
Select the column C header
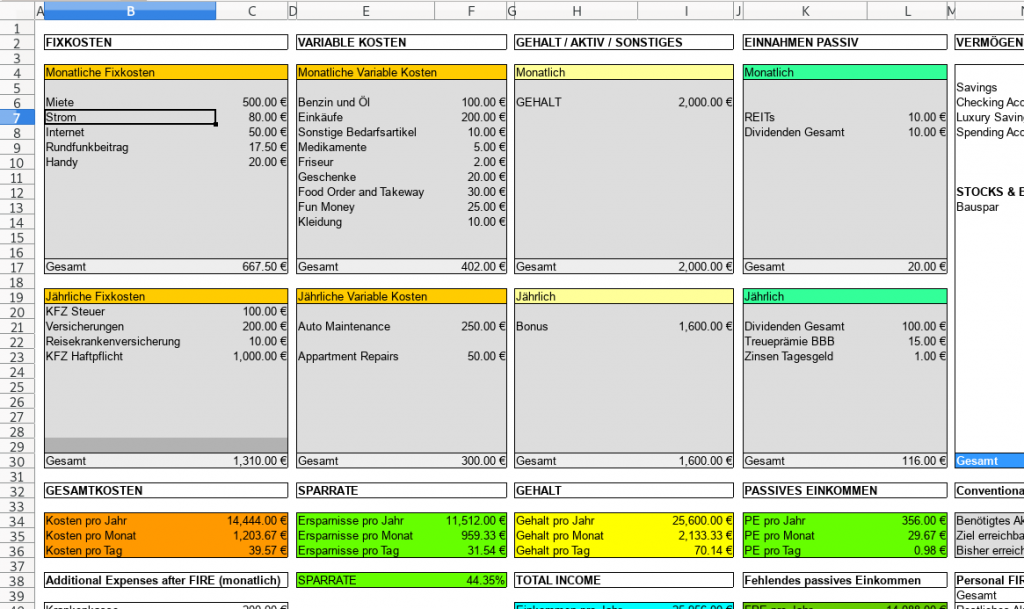(251, 10)
